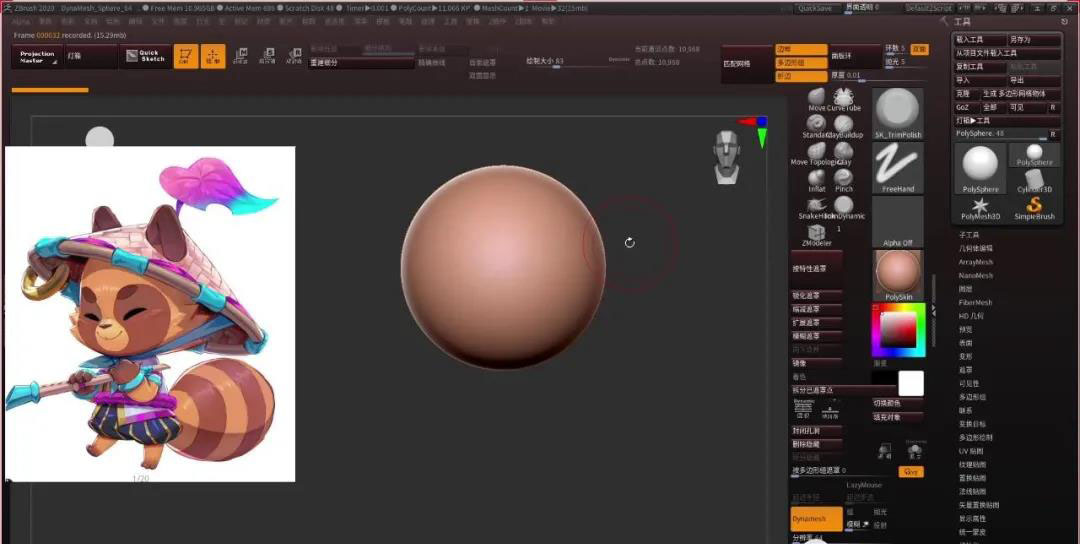Image resolution: width=1080 pixels, height=544 pixels.
Task: Select the Inflat brush
Action: pos(817,178)
